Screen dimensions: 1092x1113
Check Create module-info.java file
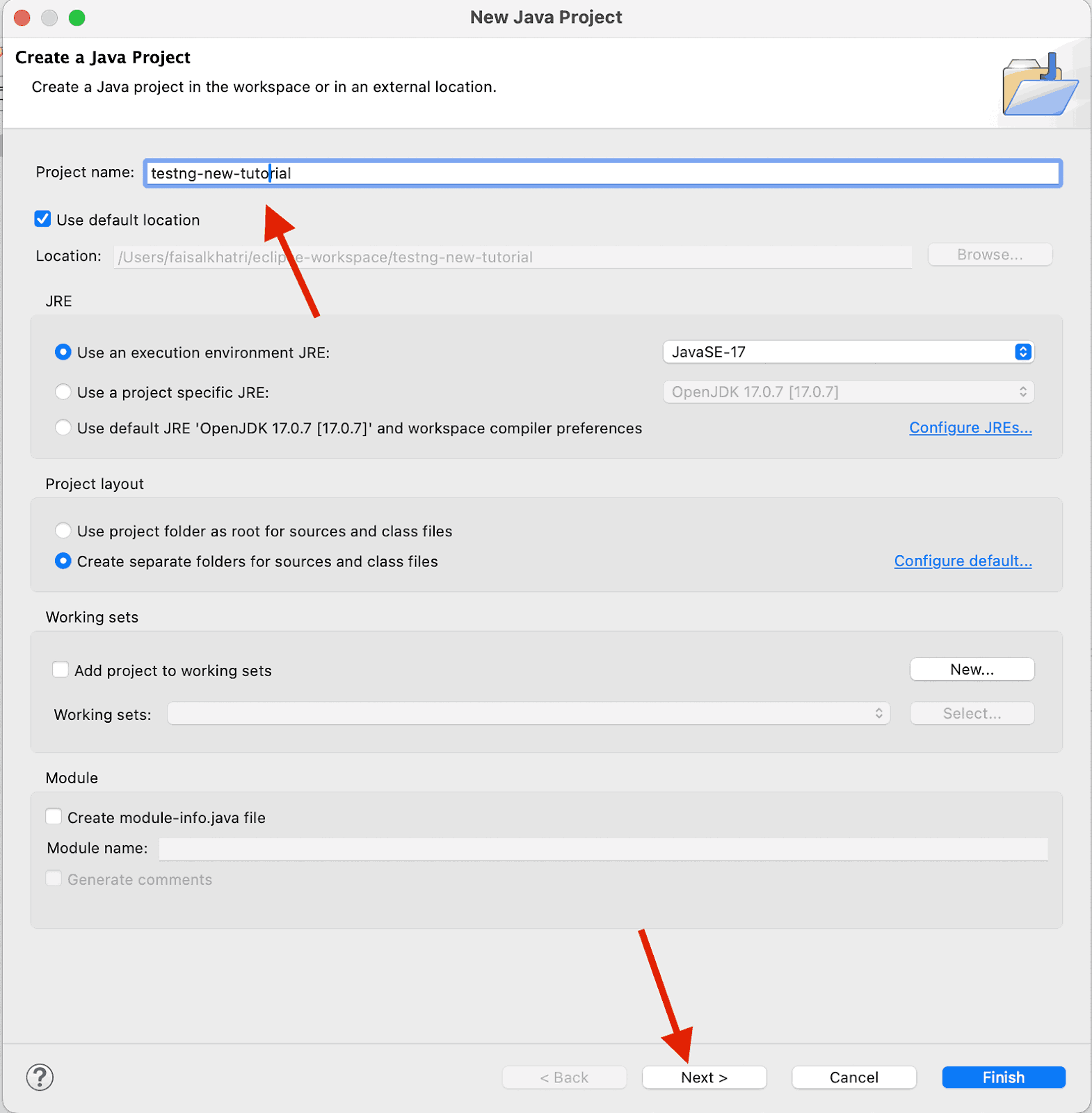[54, 817]
